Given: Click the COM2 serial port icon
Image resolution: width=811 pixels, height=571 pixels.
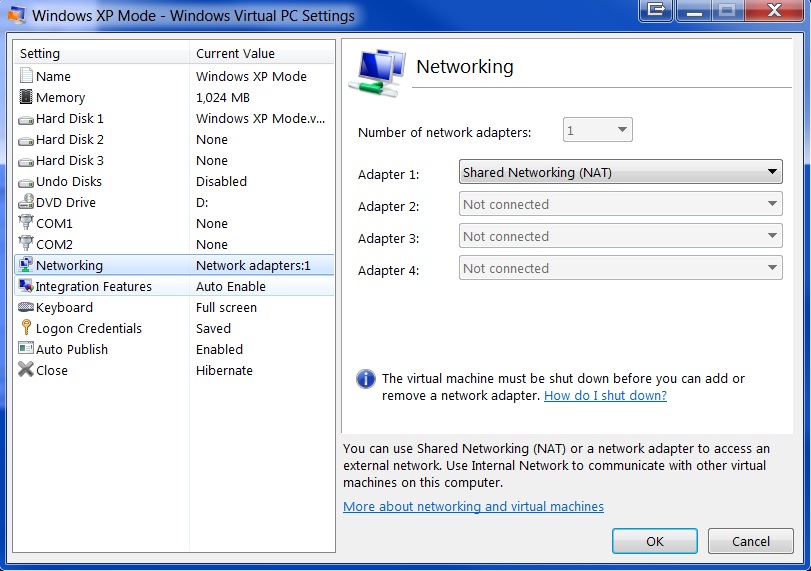Looking at the screenshot, I should pos(26,243).
